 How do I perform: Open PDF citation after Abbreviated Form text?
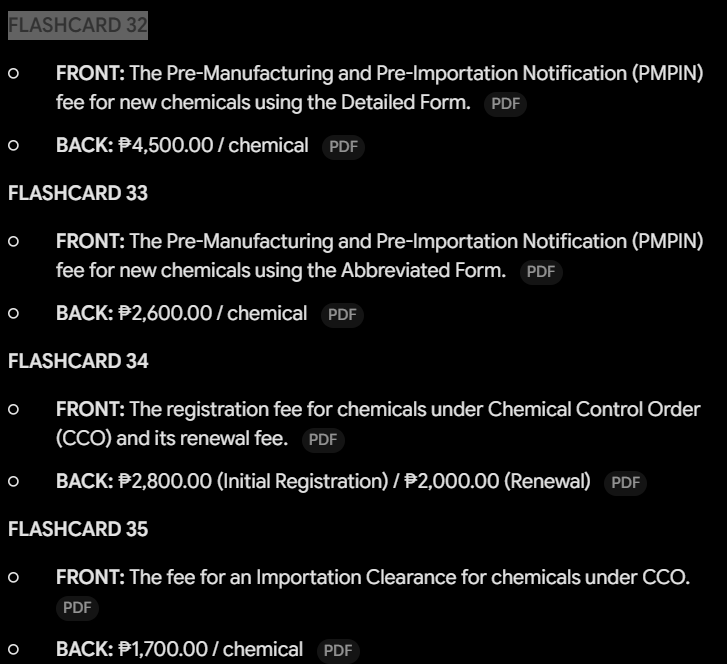(x=541, y=272)
